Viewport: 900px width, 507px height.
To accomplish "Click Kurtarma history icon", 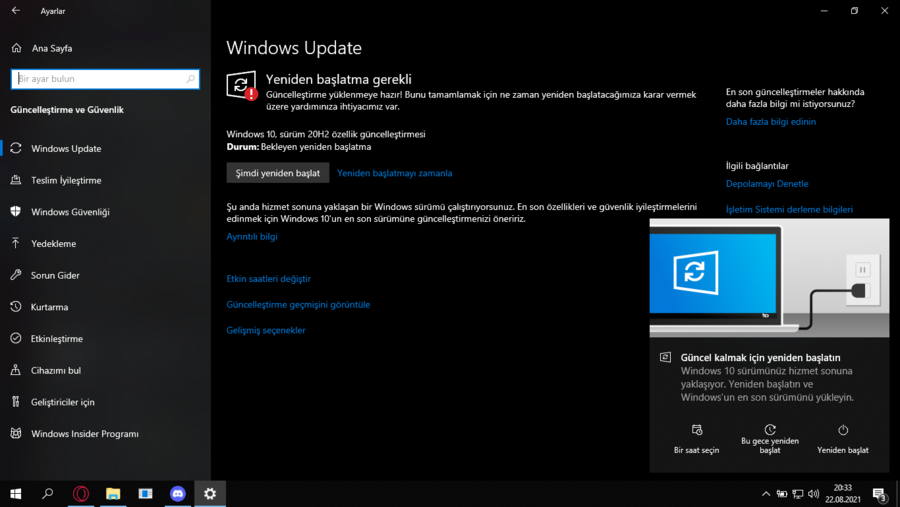I will tap(15, 307).
